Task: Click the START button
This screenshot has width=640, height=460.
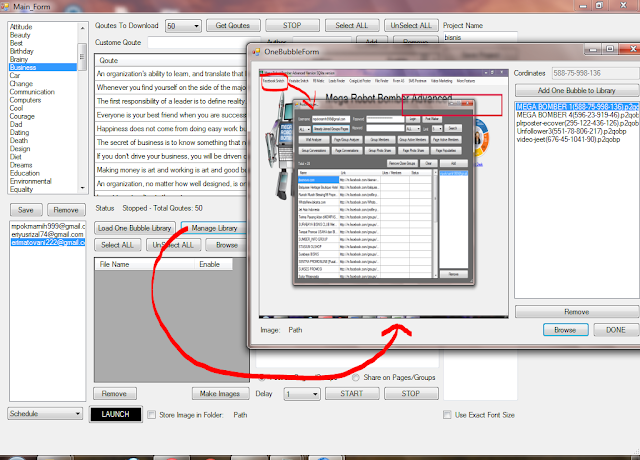Action: (x=352, y=393)
